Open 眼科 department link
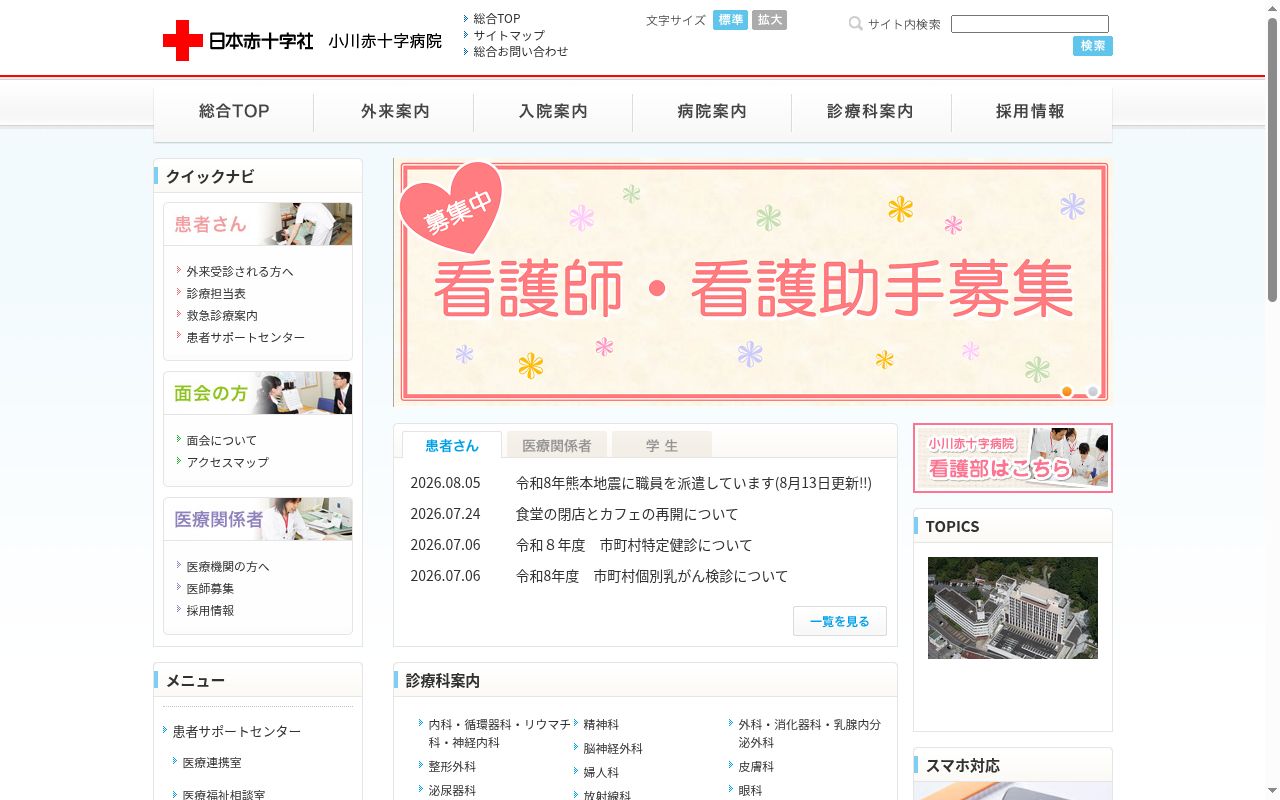 point(750,790)
